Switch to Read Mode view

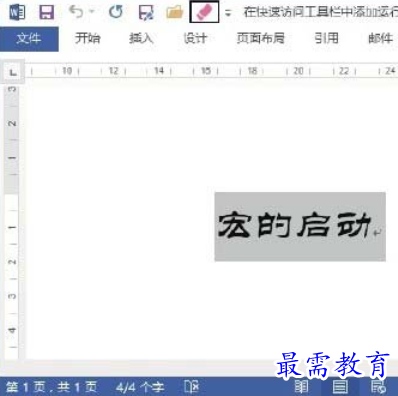(x=302, y=387)
